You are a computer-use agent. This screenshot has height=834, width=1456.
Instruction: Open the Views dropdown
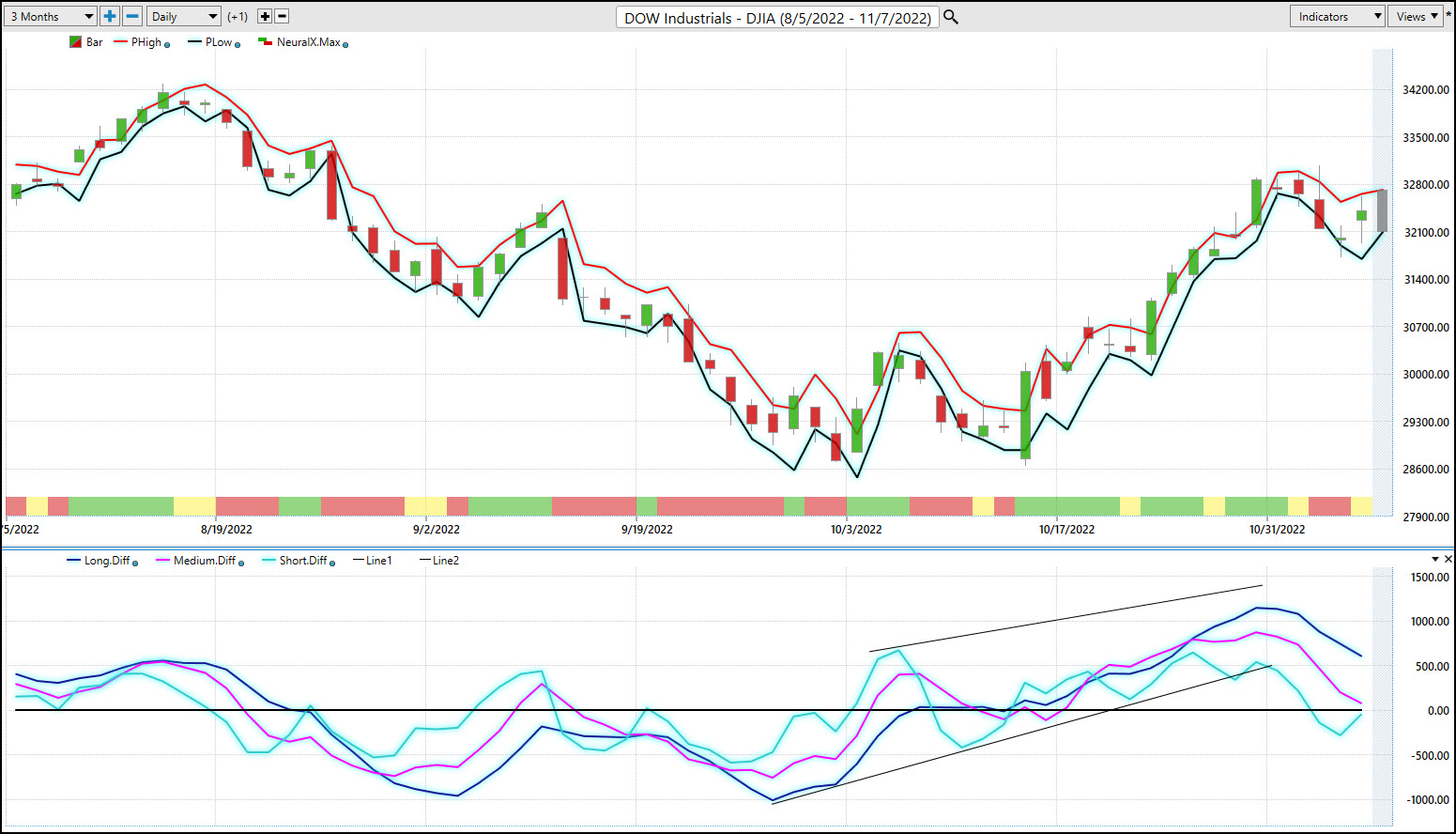click(x=1416, y=16)
